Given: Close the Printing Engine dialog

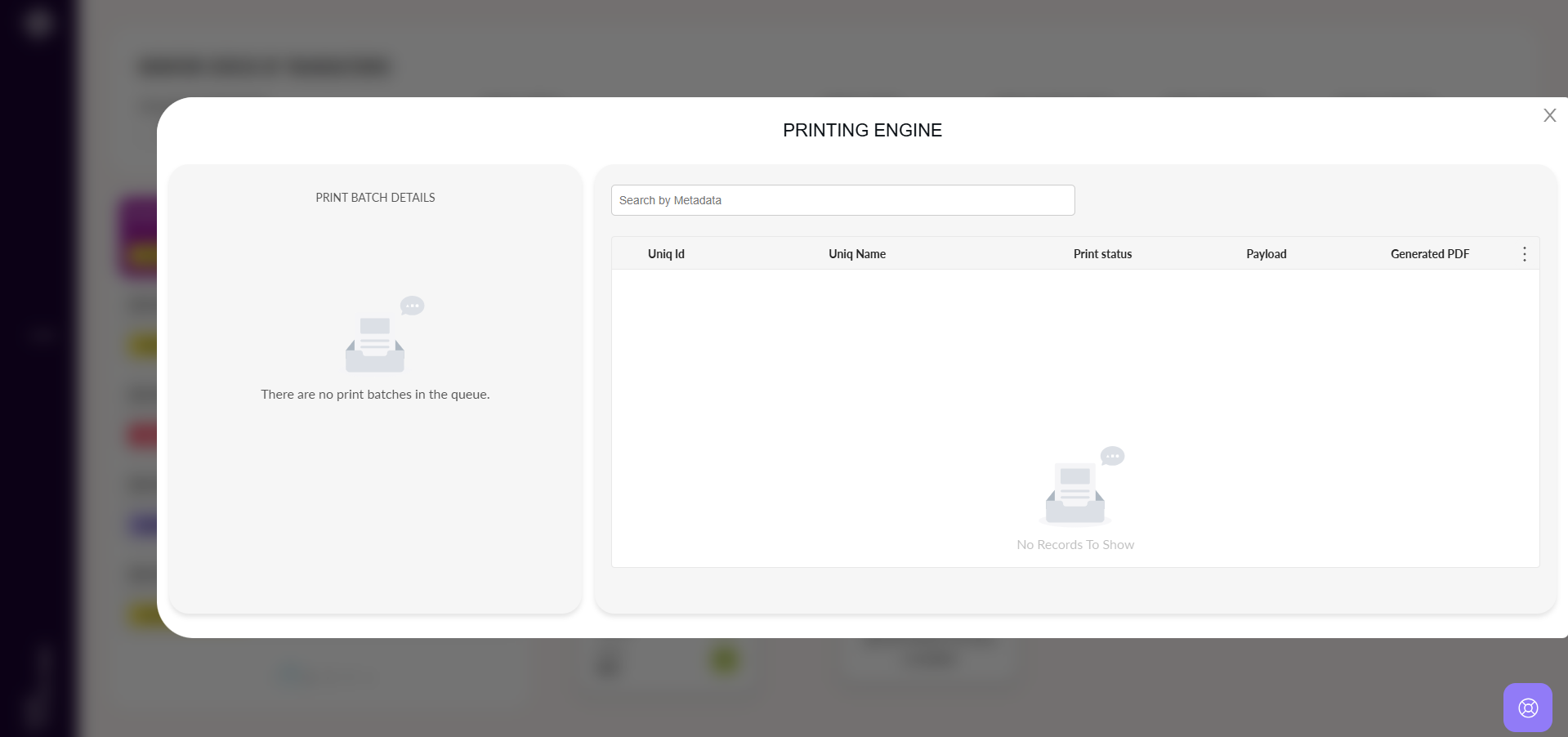Looking at the screenshot, I should pyautogui.click(x=1549, y=116).
